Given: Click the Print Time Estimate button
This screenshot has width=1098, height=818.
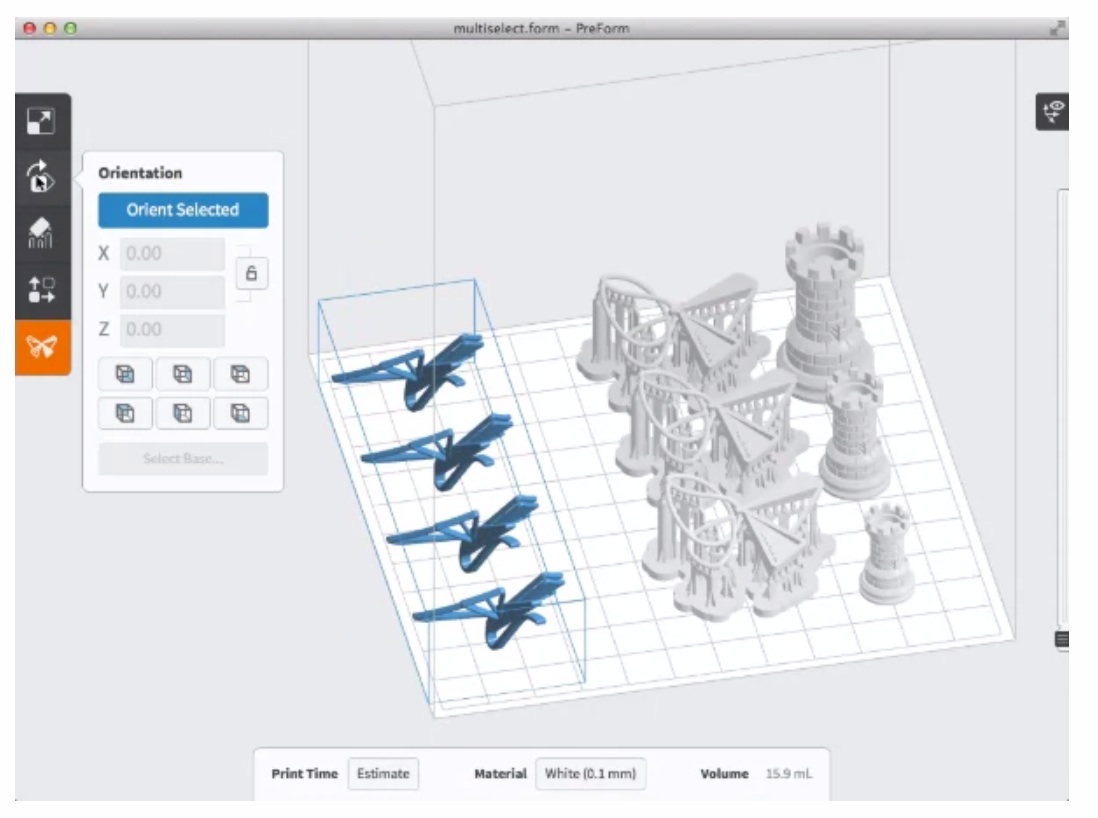Looking at the screenshot, I should (383, 774).
